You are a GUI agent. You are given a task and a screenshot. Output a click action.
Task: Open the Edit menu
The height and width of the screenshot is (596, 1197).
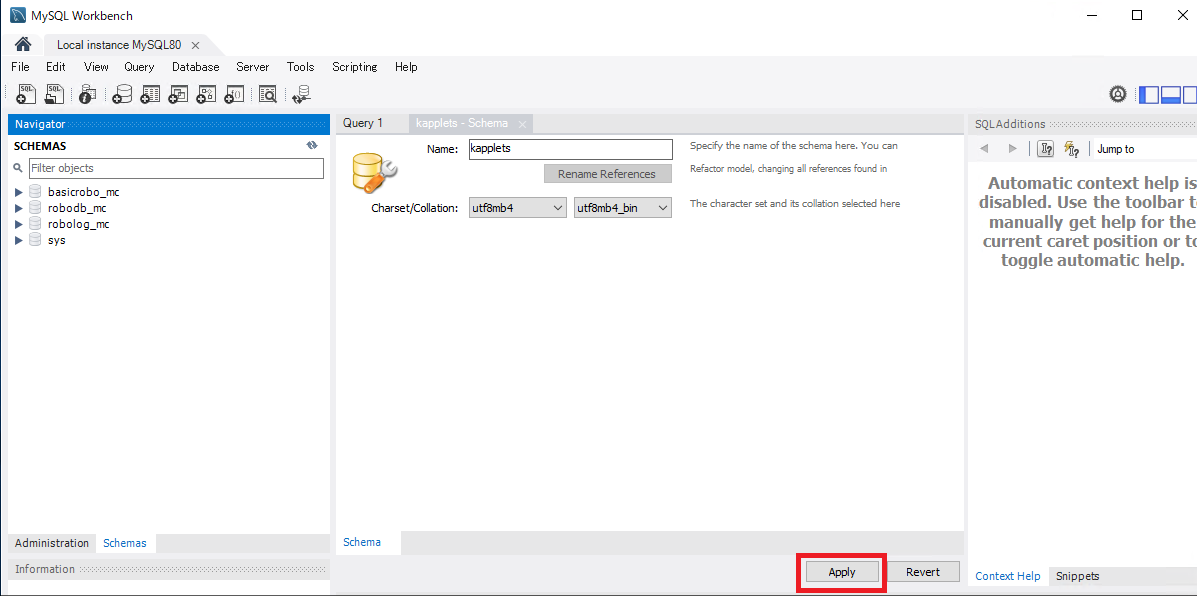click(56, 67)
